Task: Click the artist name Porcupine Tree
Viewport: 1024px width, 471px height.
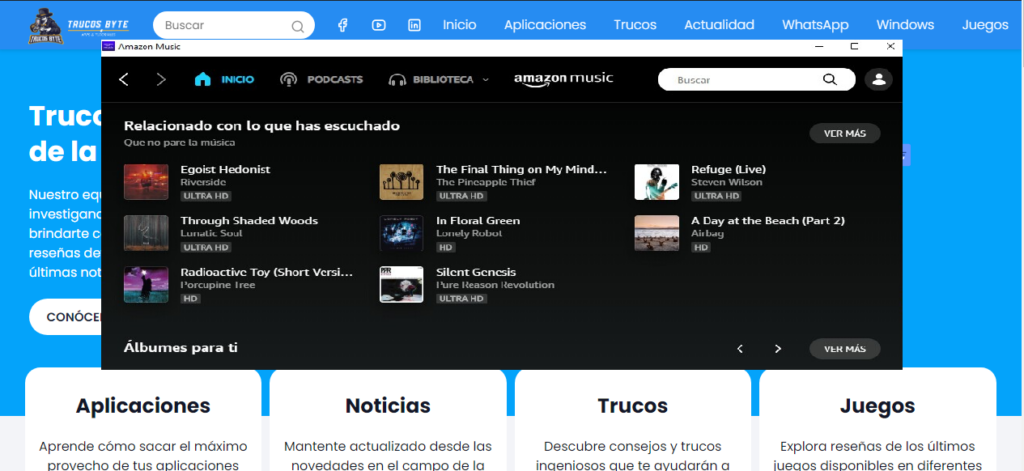Action: pos(217,285)
